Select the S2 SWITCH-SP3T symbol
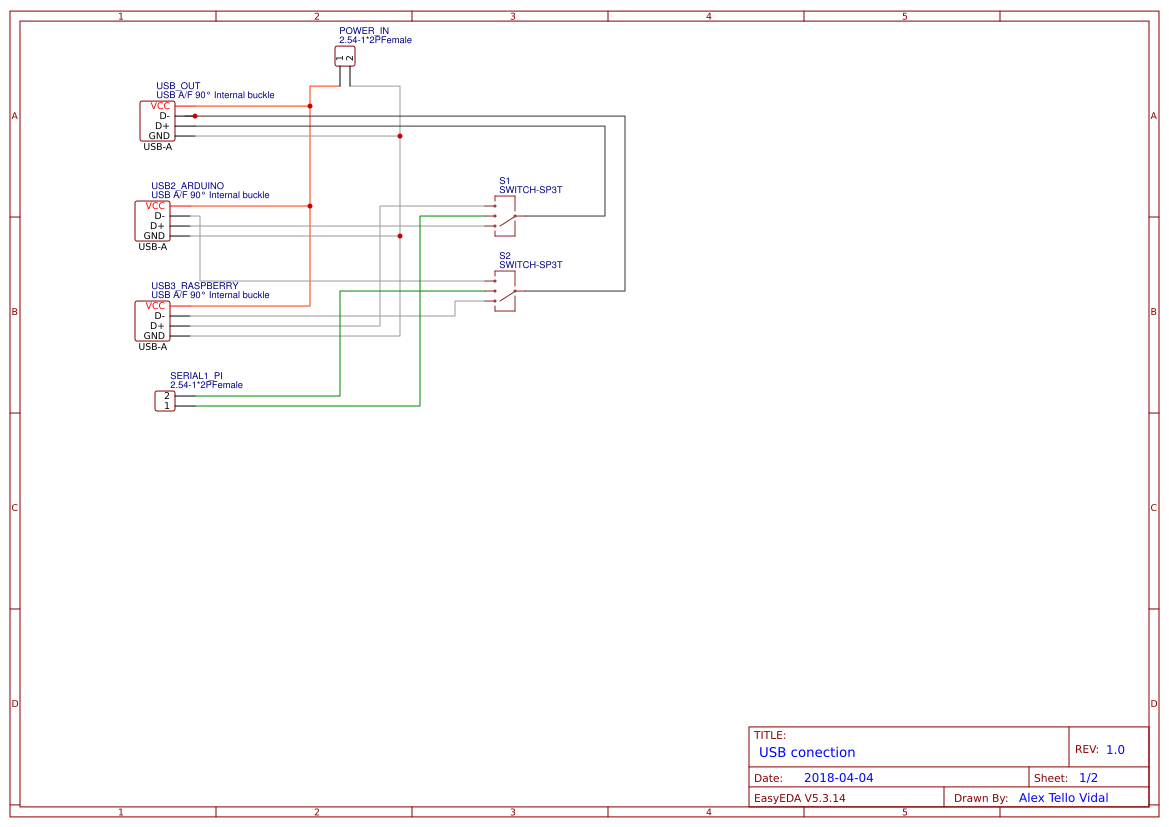The height and width of the screenshot is (827, 1169). tap(504, 290)
